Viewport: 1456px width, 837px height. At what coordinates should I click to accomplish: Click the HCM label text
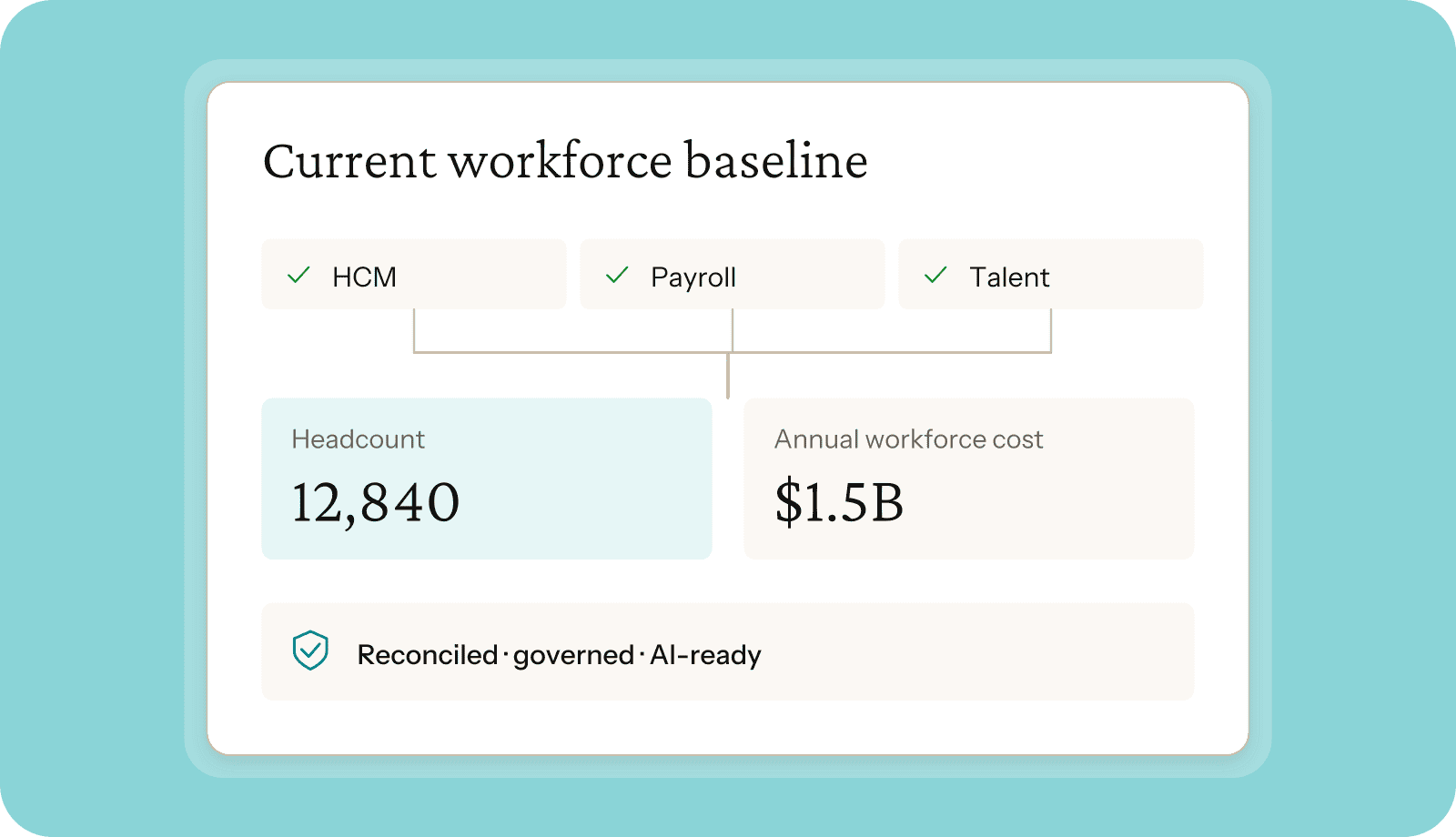pos(364,277)
